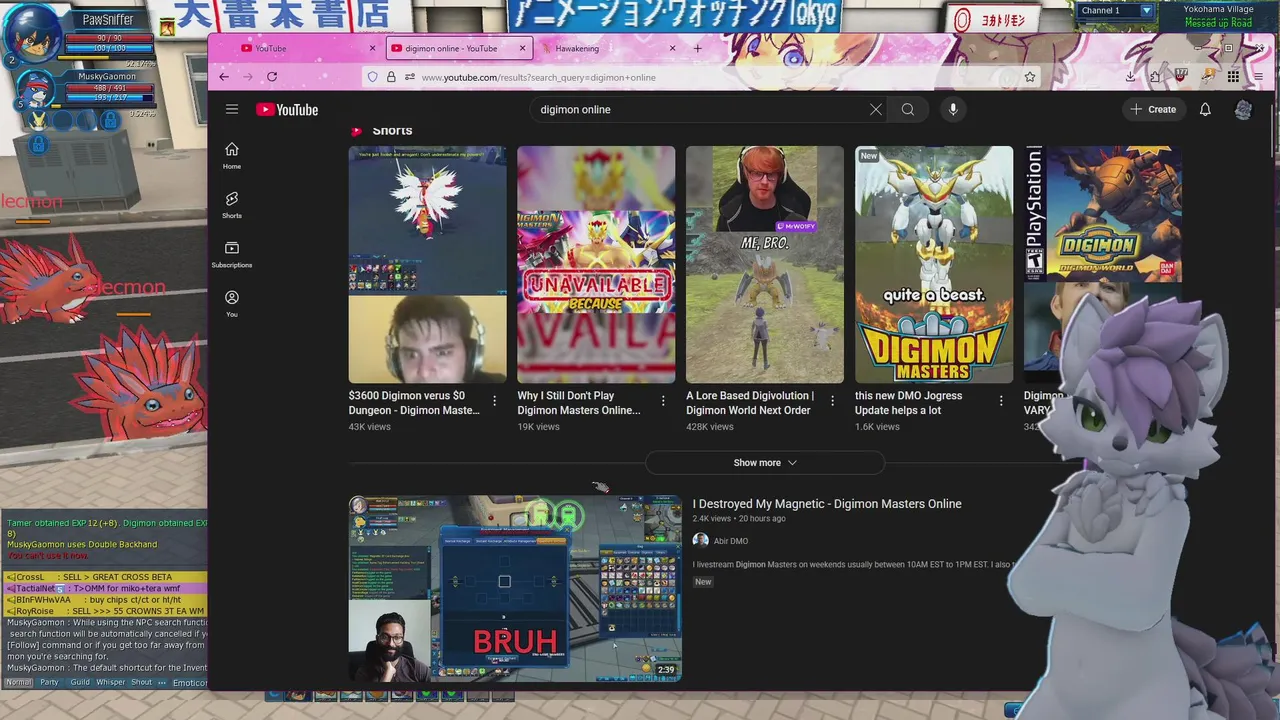This screenshot has width=1280, height=720.
Task: Click the tracking protection shield icon
Action: [x=373, y=77]
